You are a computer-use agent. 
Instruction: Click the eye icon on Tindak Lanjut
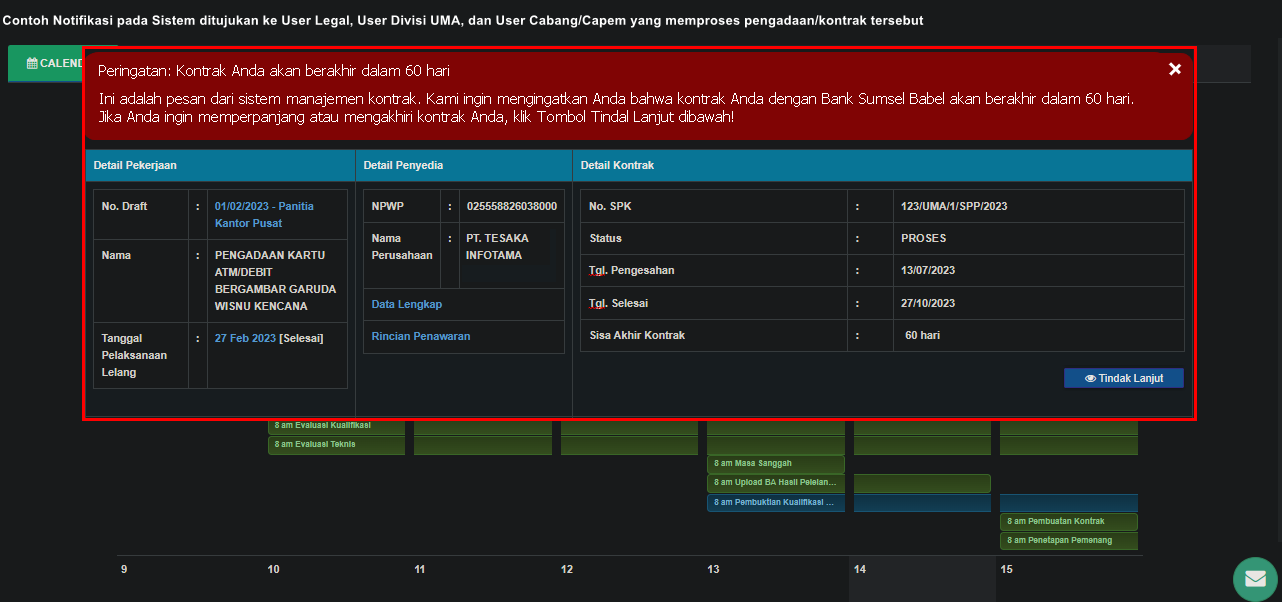click(1089, 379)
